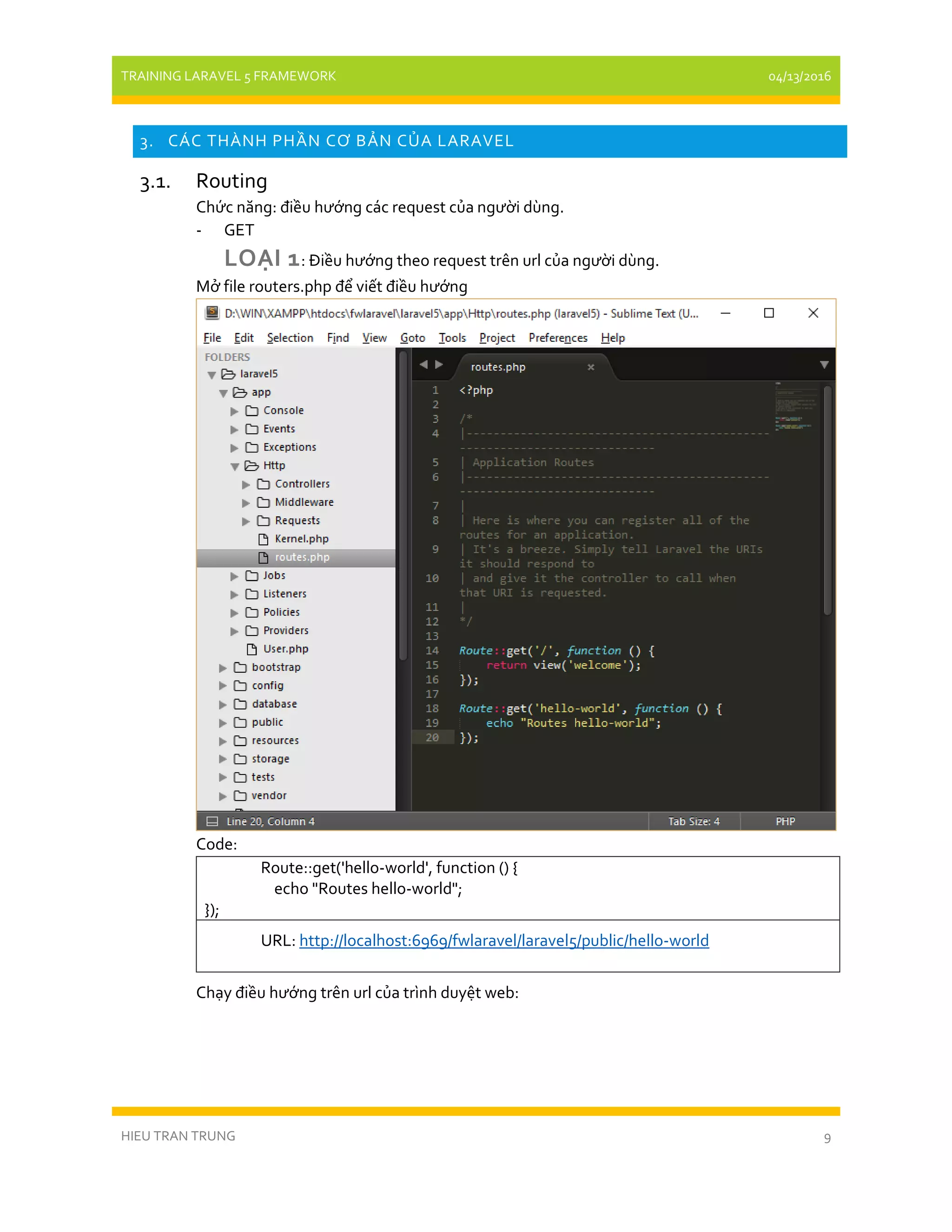Click the vendor folder icon

point(240,796)
